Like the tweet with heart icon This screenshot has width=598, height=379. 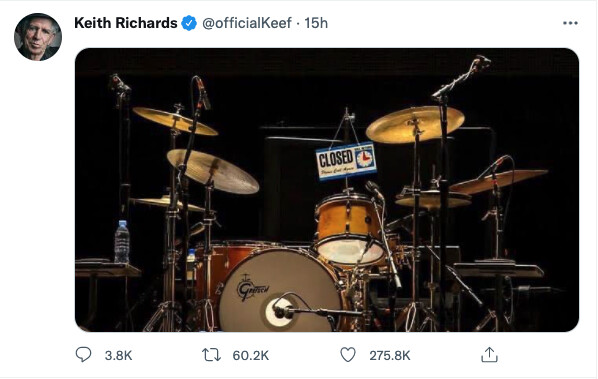[x=348, y=355]
